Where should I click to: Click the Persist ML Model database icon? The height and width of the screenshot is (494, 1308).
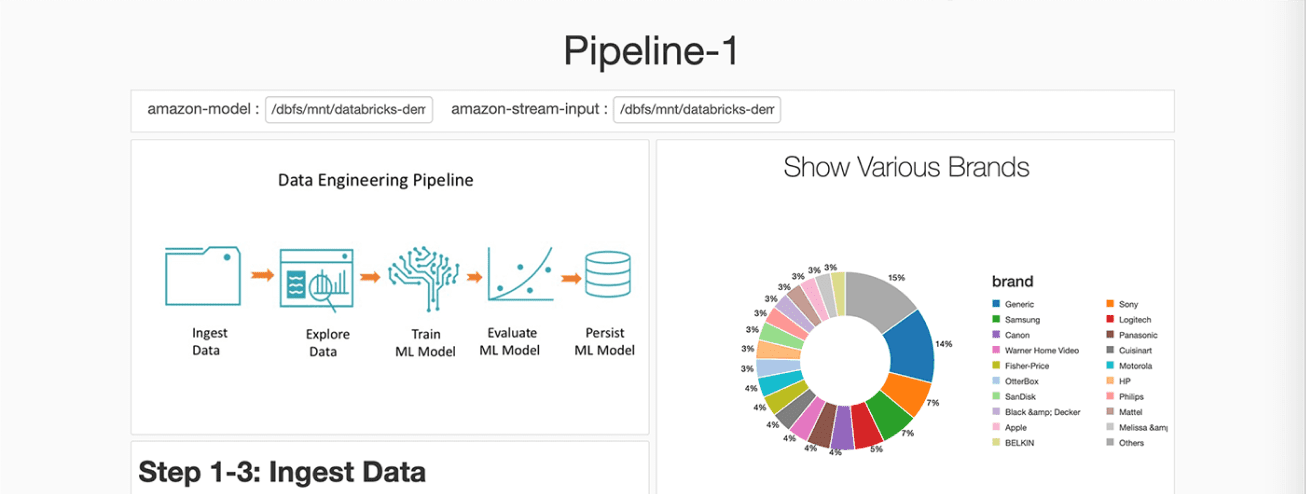click(x=607, y=274)
